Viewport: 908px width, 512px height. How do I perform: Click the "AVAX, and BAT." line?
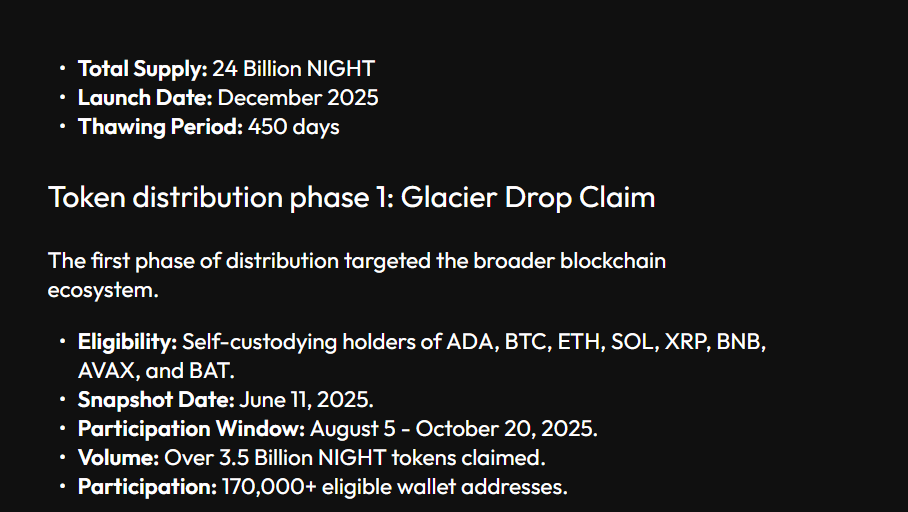pos(156,371)
